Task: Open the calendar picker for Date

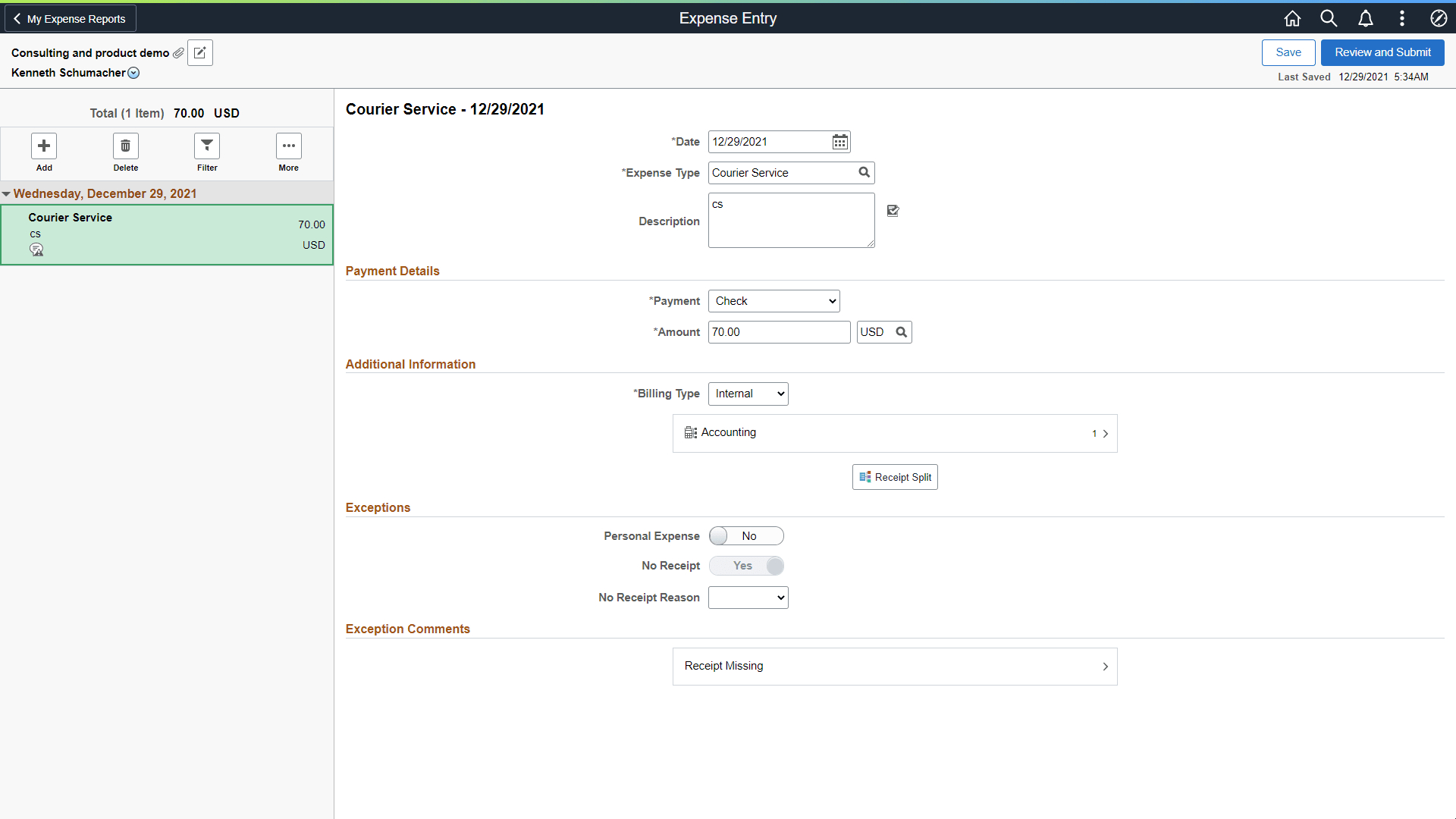Action: (x=839, y=142)
